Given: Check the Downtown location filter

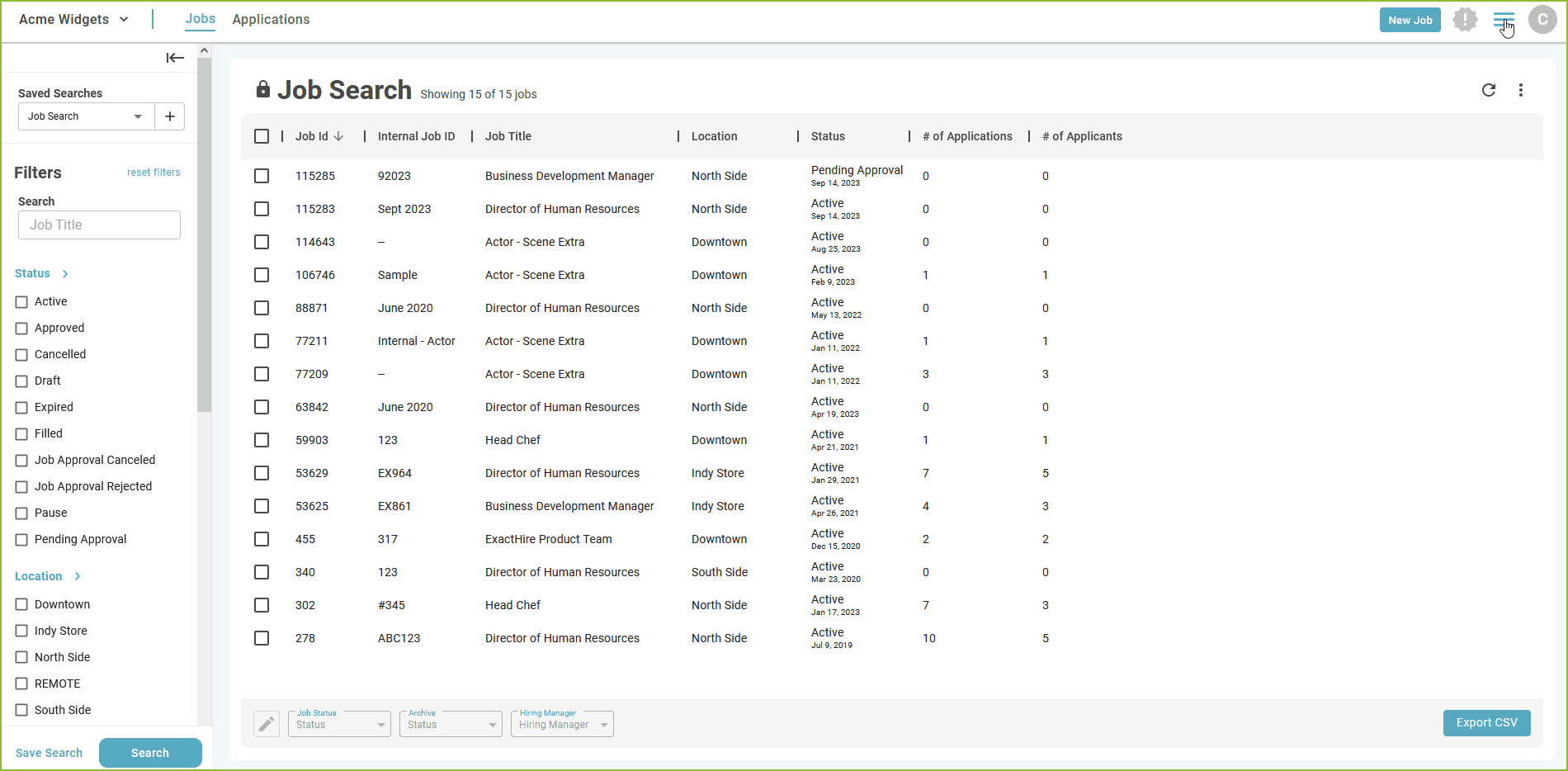Looking at the screenshot, I should pyautogui.click(x=21, y=604).
